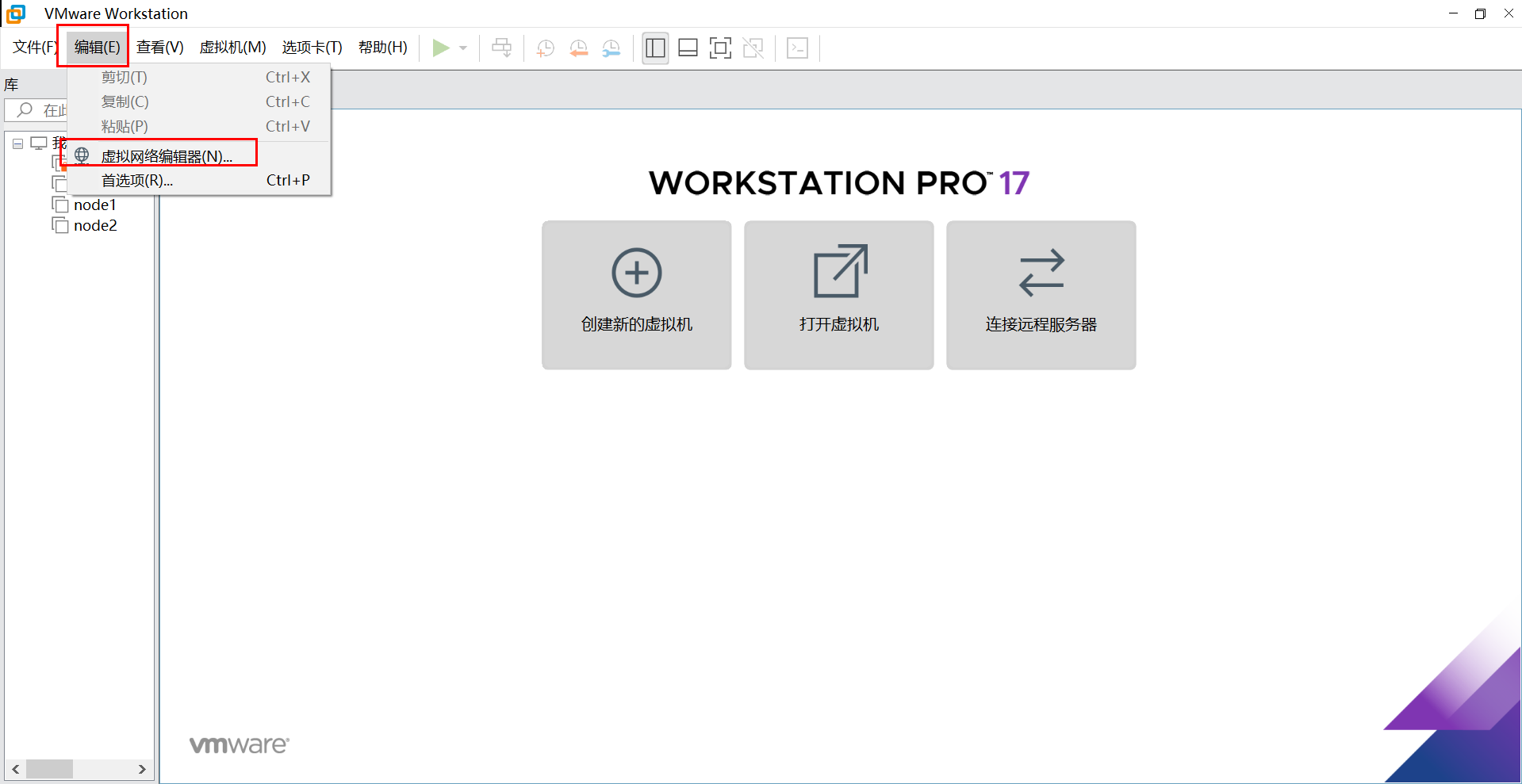The width and height of the screenshot is (1522, 784).
Task: Click the library search input field
Action: (x=36, y=110)
